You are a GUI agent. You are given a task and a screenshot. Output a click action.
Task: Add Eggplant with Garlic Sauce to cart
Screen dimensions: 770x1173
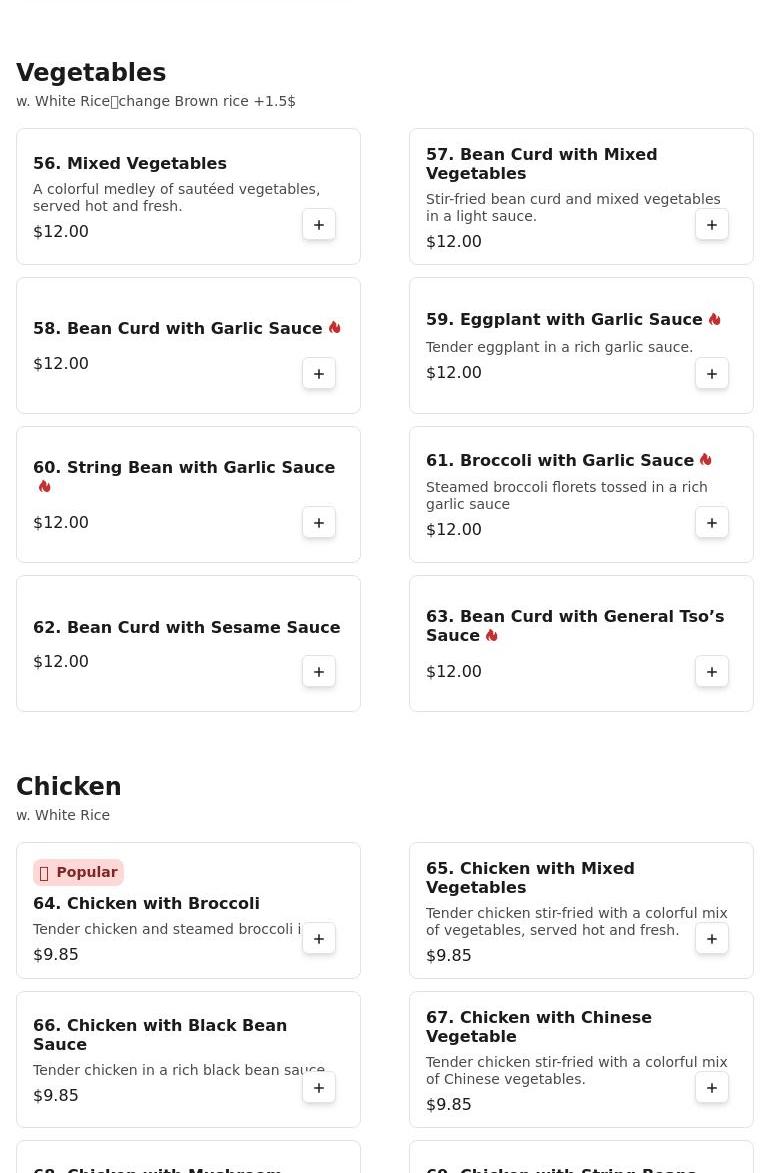[712, 374]
